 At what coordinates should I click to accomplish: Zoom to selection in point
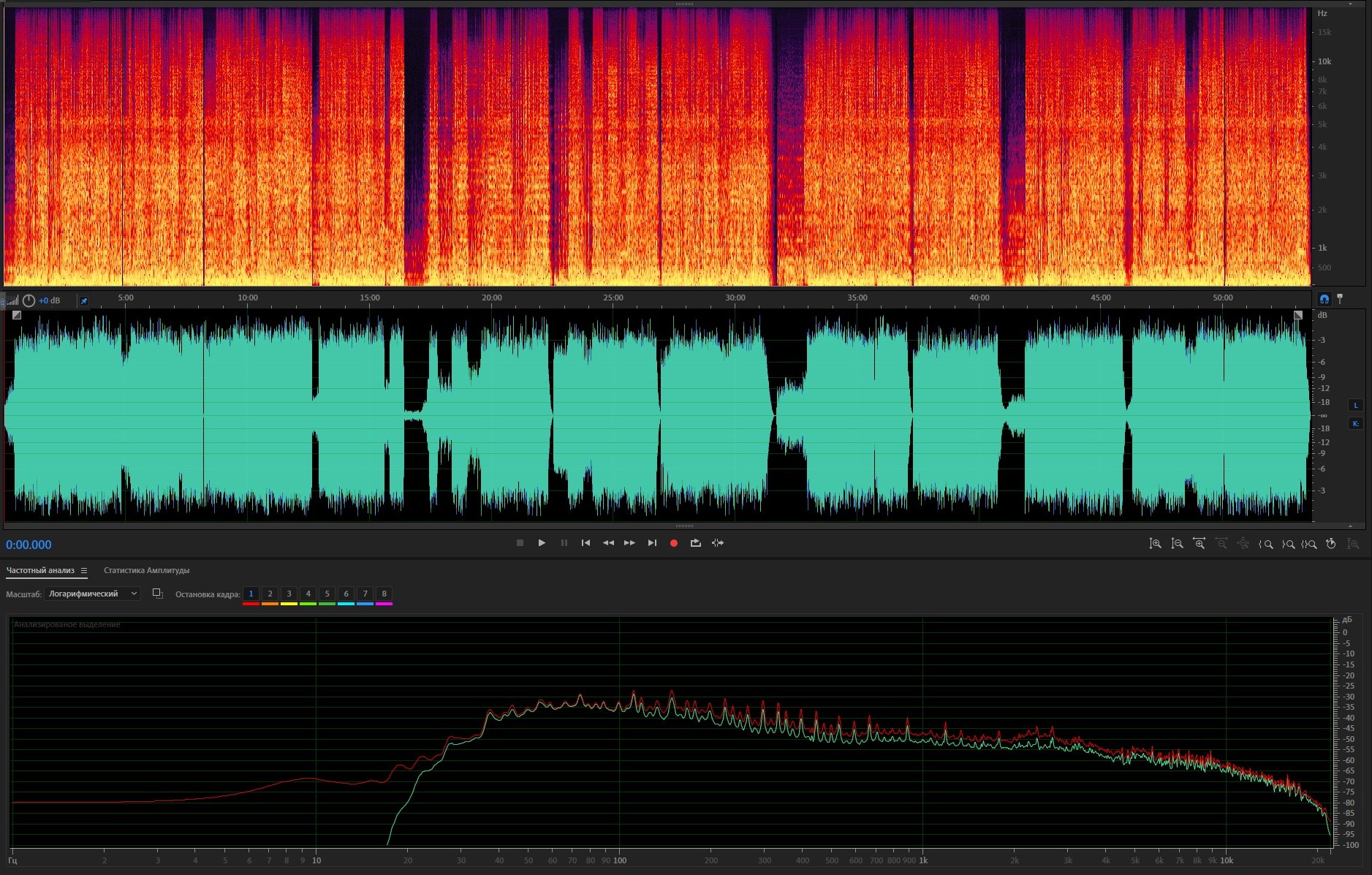pyautogui.click(x=1266, y=544)
